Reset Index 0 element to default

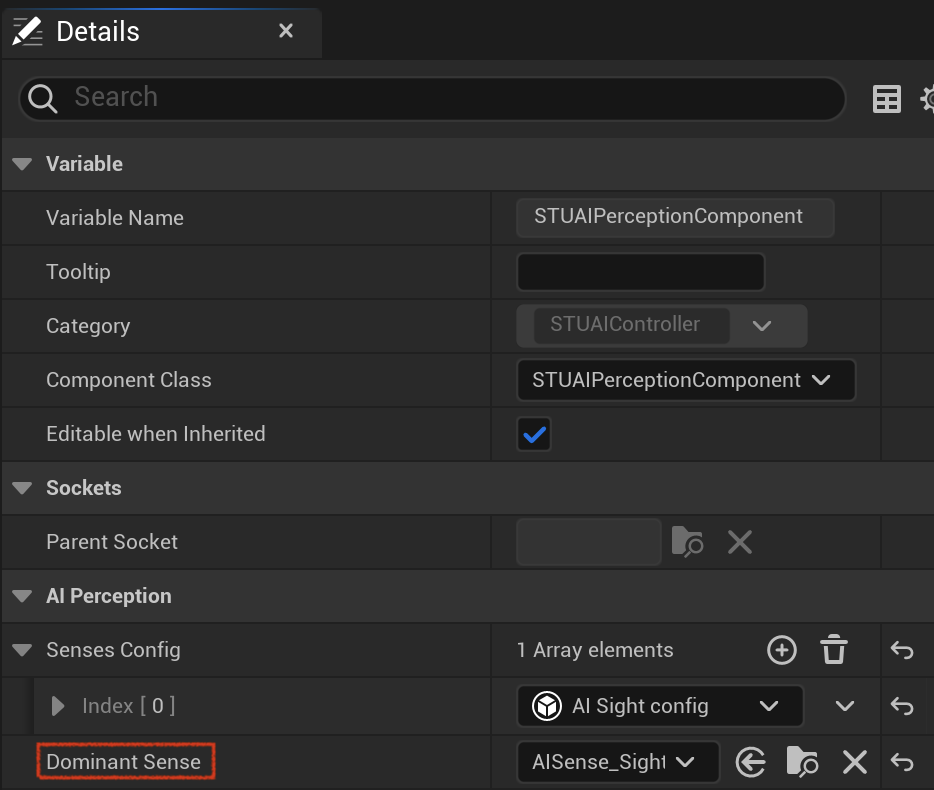pos(902,706)
